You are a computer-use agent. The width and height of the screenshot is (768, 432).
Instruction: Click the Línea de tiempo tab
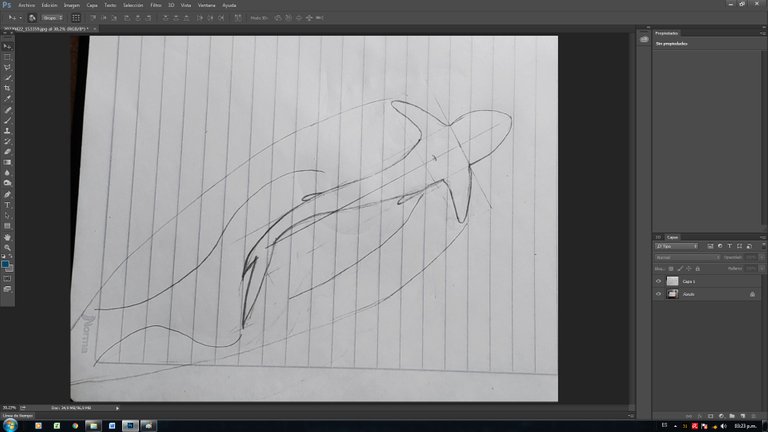coord(18,415)
